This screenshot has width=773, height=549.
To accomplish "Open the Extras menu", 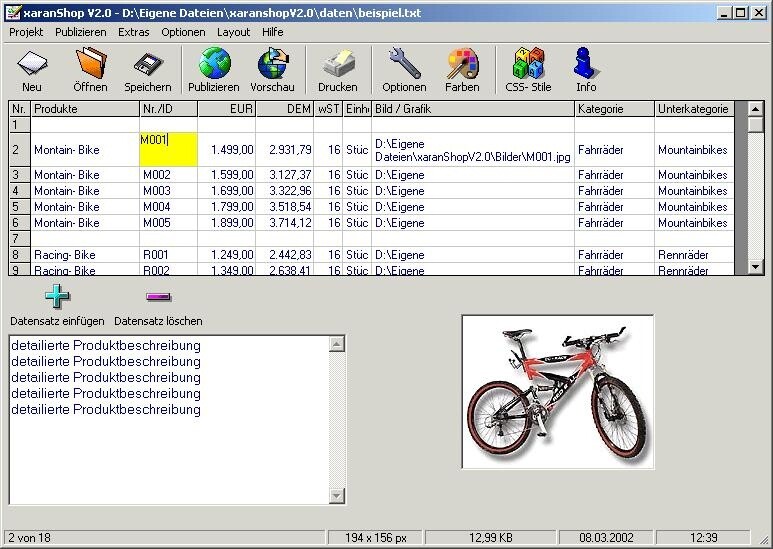I will [133, 32].
